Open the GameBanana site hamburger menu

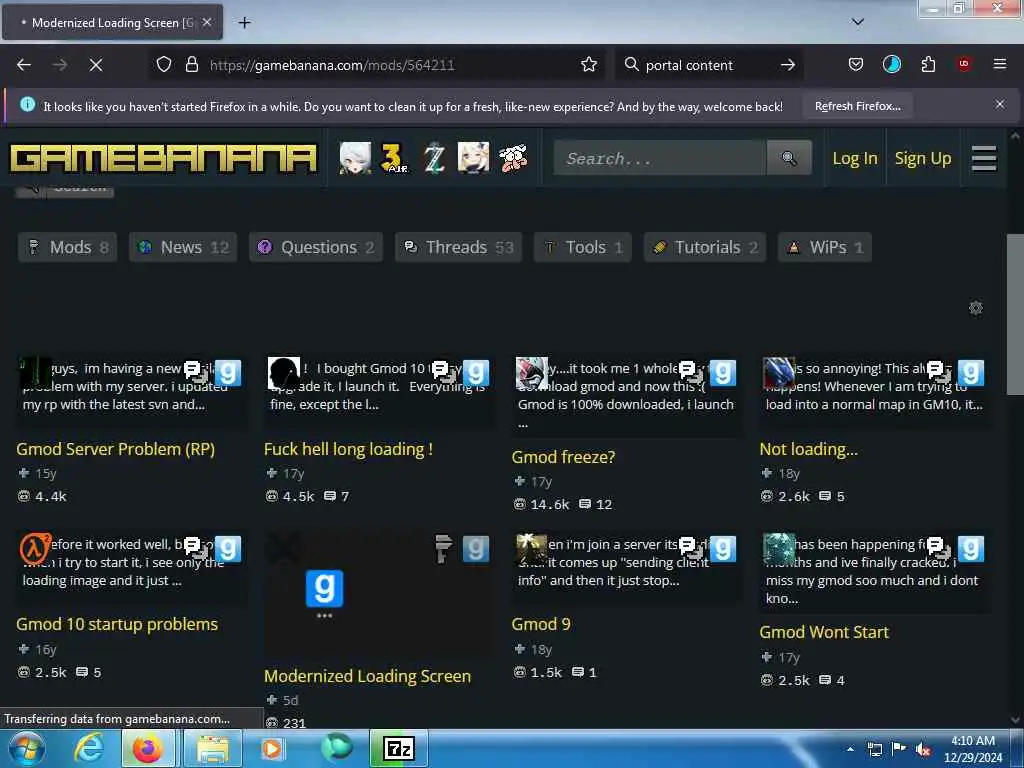coord(984,158)
